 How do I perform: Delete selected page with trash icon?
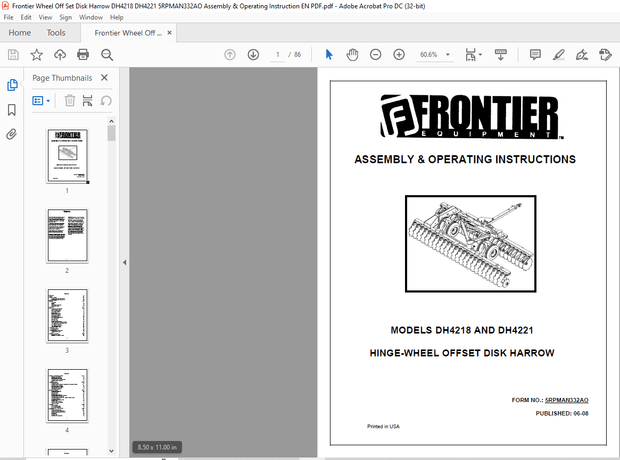pyautogui.click(x=70, y=100)
